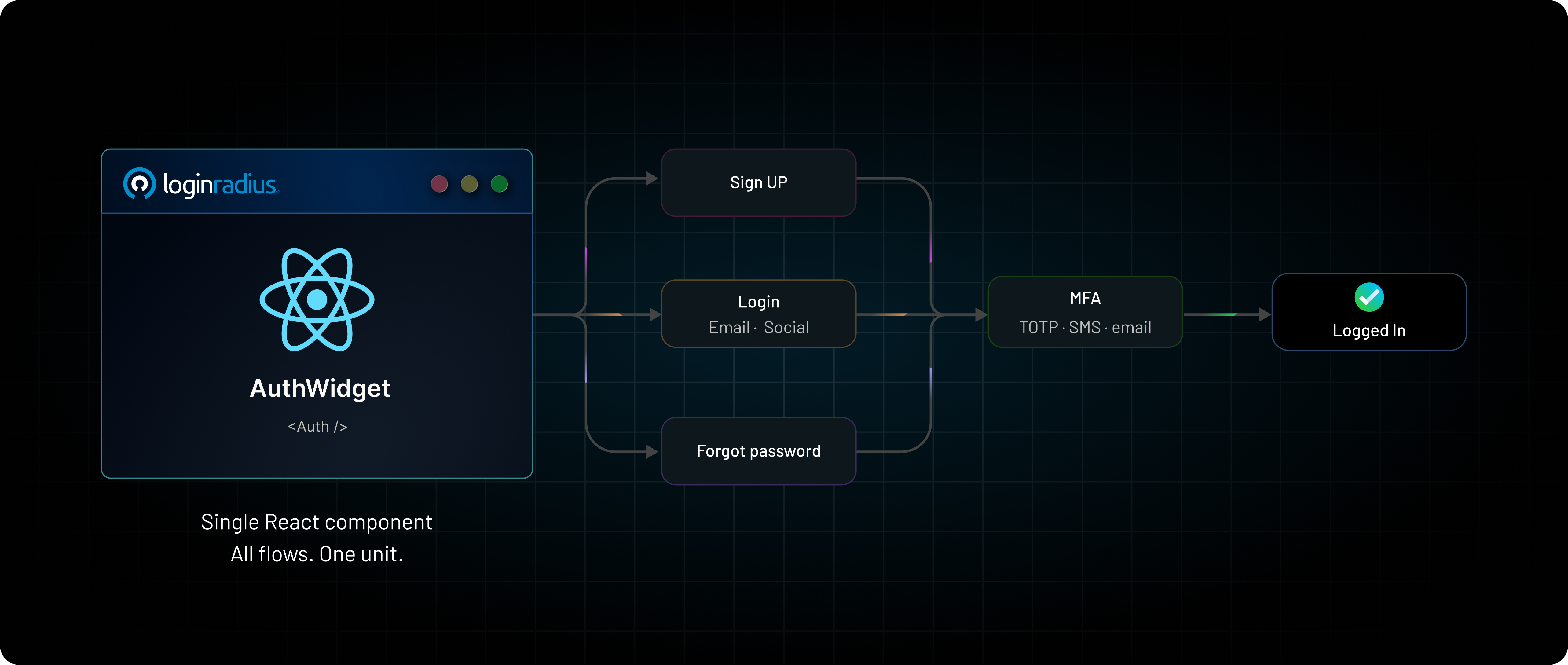Viewport: 1568px width, 665px height.
Task: Select the Login flow box
Action: tap(758, 314)
